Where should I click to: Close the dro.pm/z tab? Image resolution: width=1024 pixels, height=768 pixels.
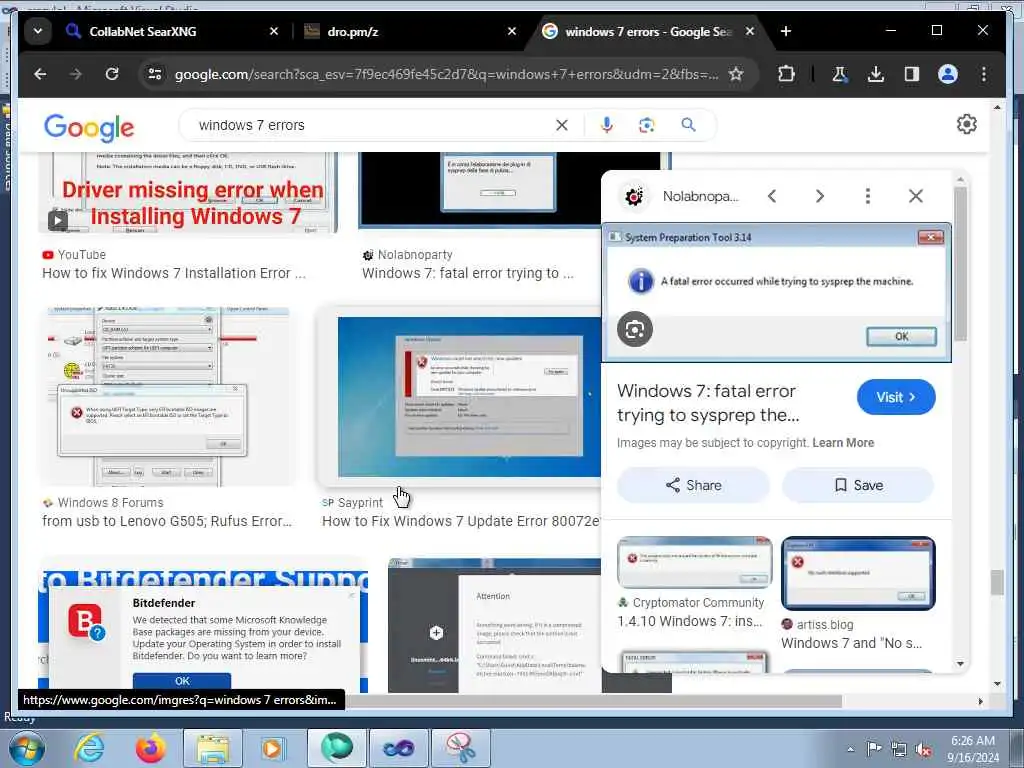tap(512, 31)
